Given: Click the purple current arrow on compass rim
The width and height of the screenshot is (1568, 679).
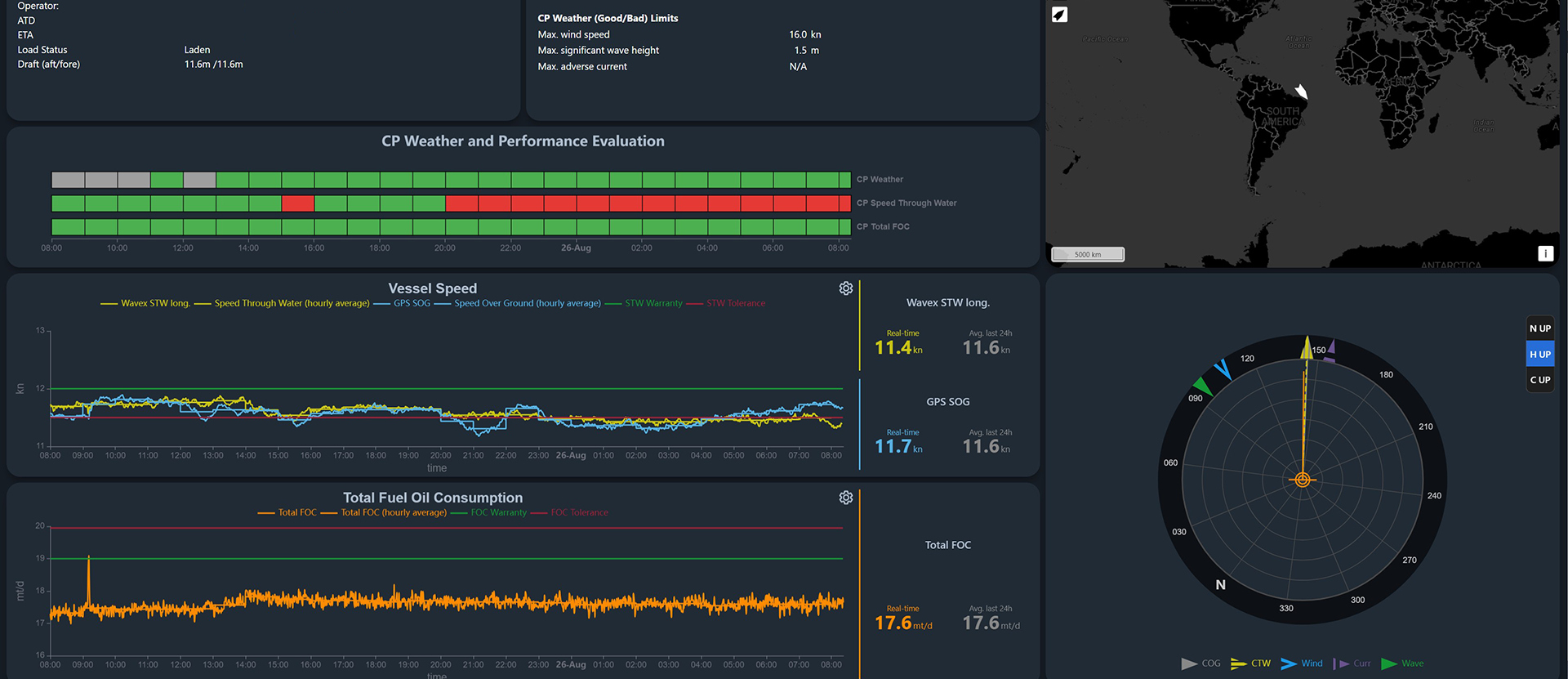Looking at the screenshot, I should point(1330,351).
